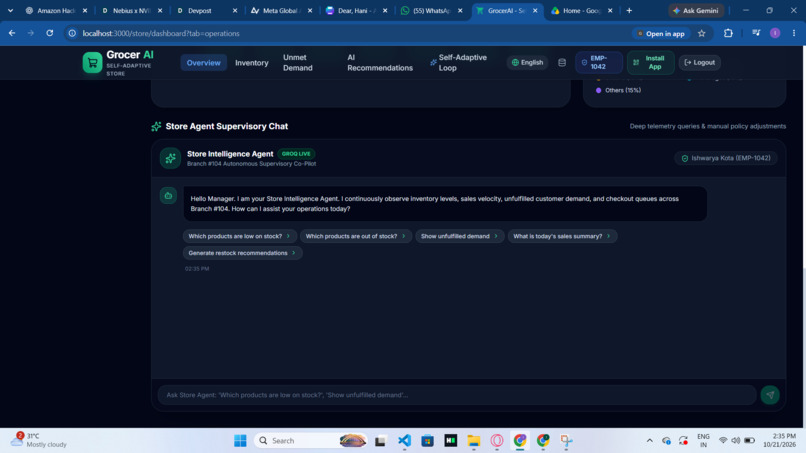
Task: Open File Explorer from the taskbar
Action: click(x=473, y=441)
